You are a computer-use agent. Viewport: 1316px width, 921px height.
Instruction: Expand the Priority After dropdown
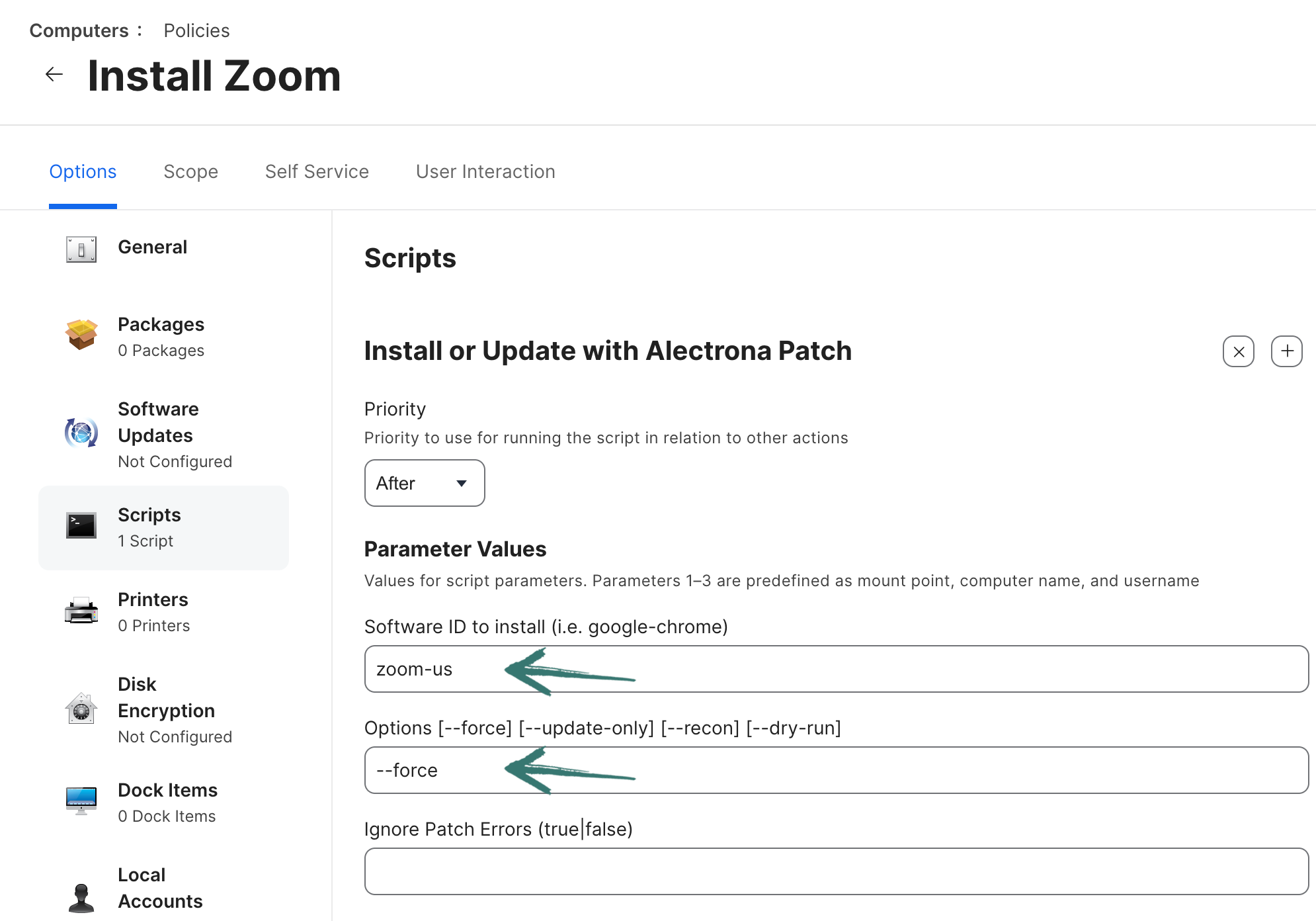pos(424,483)
